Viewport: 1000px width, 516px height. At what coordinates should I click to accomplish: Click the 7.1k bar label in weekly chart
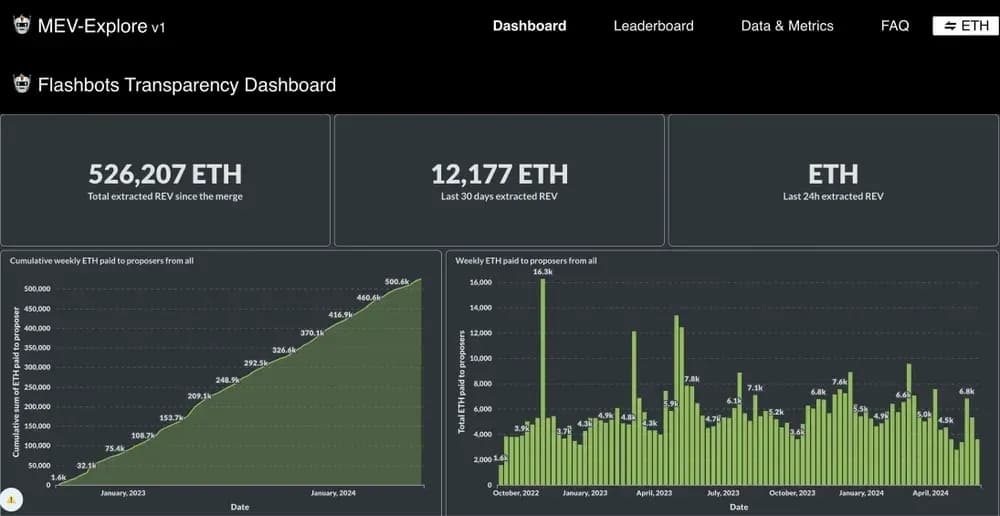[755, 388]
